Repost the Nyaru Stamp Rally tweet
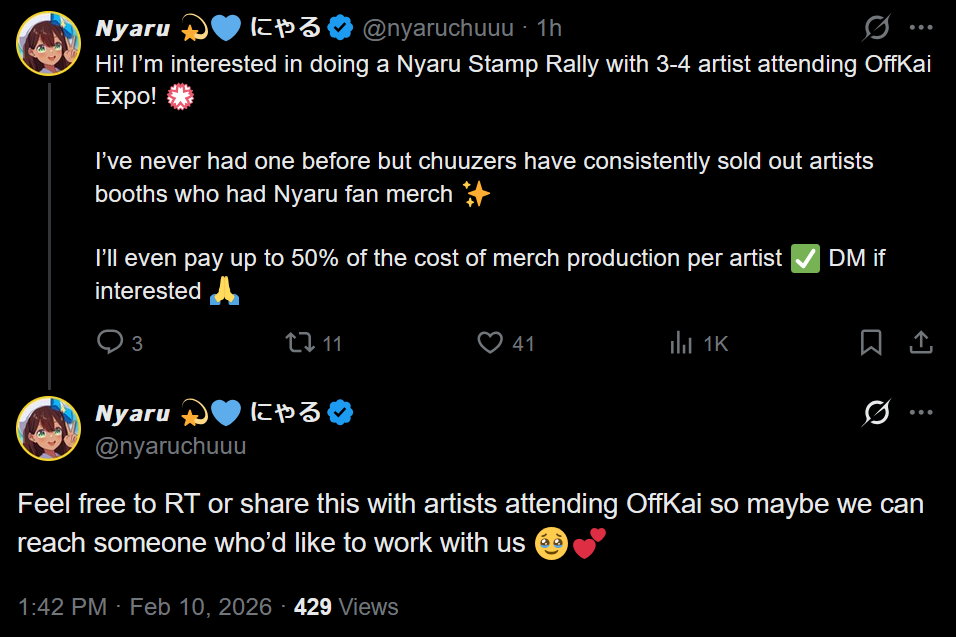956x637 pixels. (x=300, y=343)
